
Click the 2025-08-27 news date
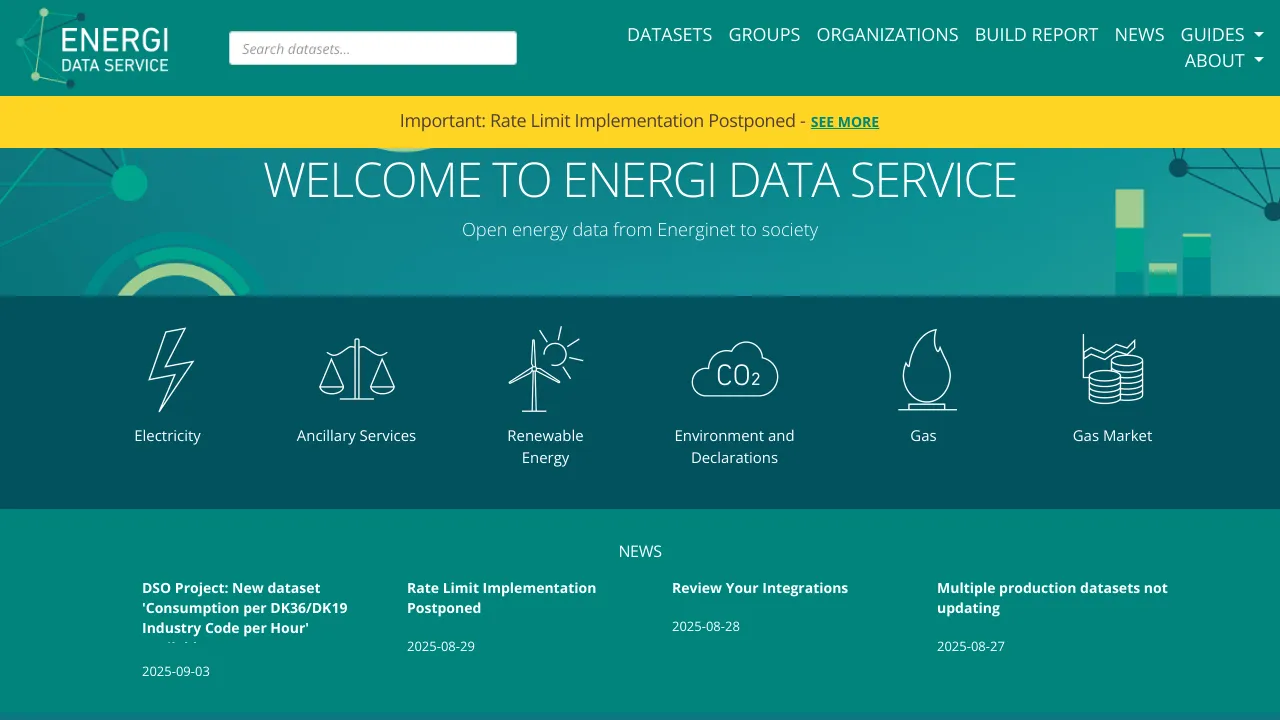971,646
